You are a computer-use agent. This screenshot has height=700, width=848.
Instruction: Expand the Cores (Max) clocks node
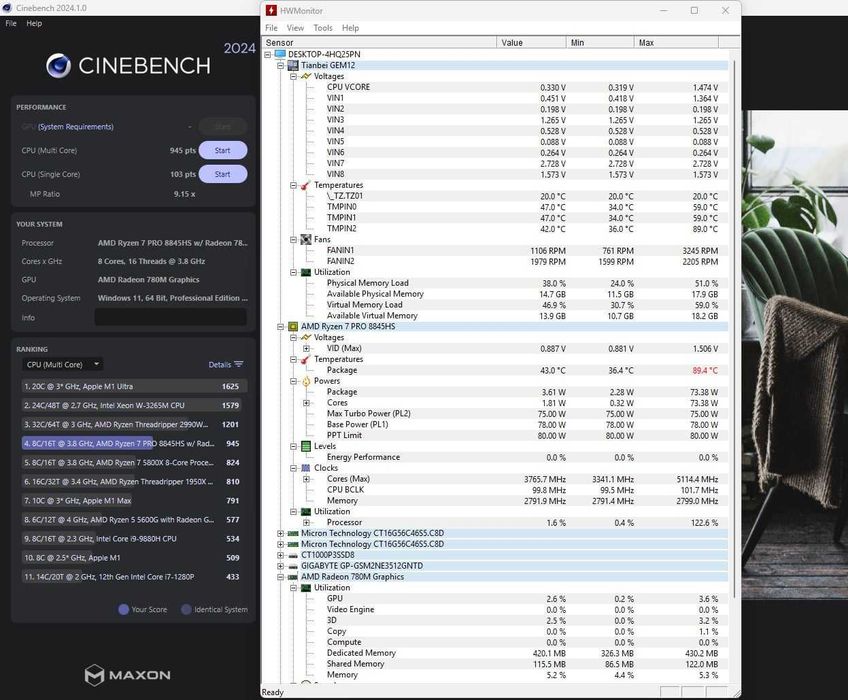click(x=306, y=479)
